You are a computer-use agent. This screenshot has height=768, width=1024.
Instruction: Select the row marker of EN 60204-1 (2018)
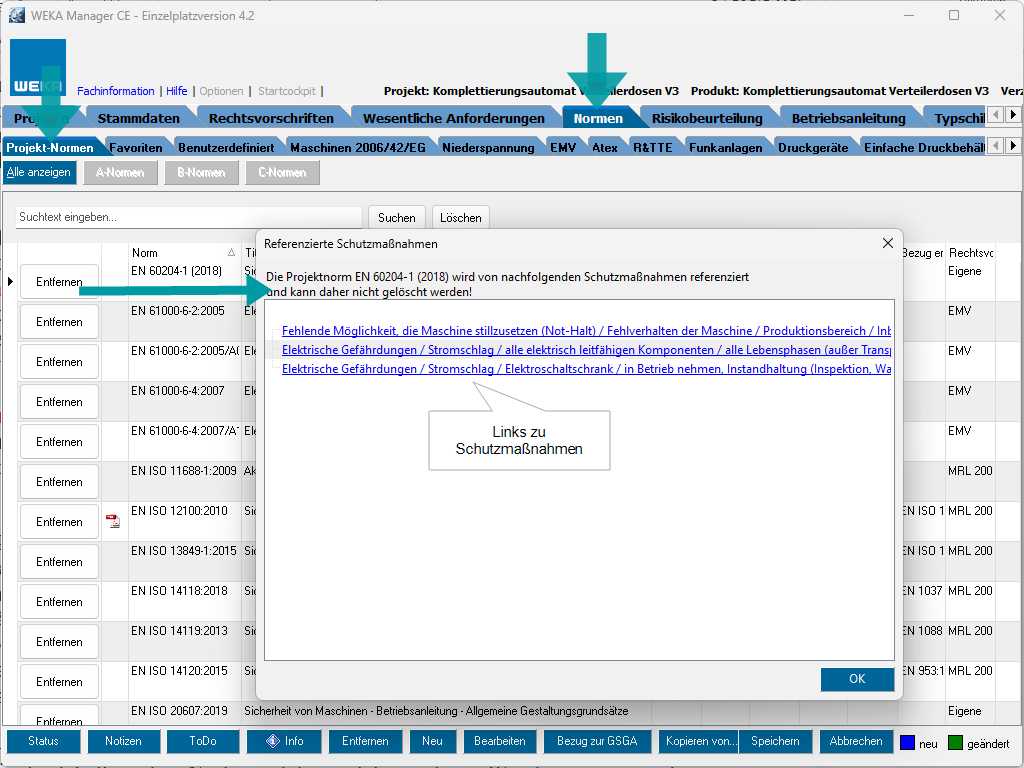point(10,282)
